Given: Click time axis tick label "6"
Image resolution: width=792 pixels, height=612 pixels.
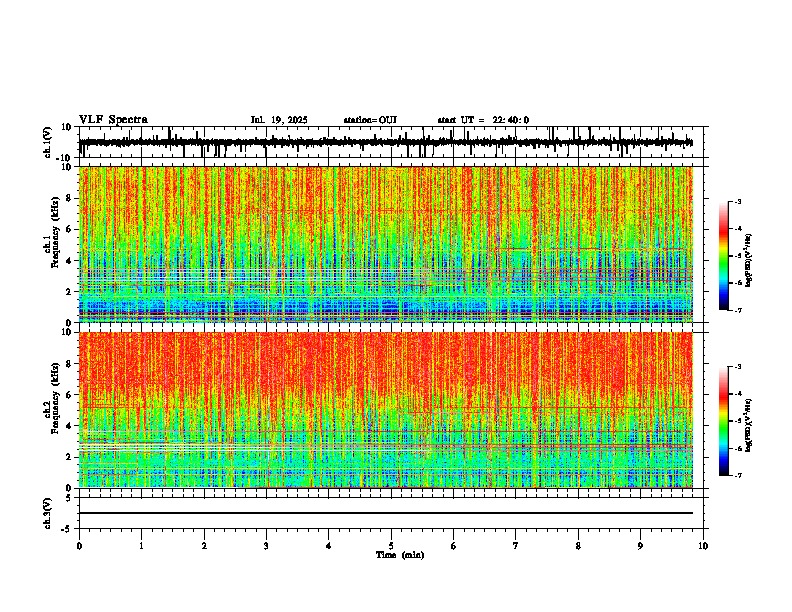Looking at the screenshot, I should tap(454, 546).
